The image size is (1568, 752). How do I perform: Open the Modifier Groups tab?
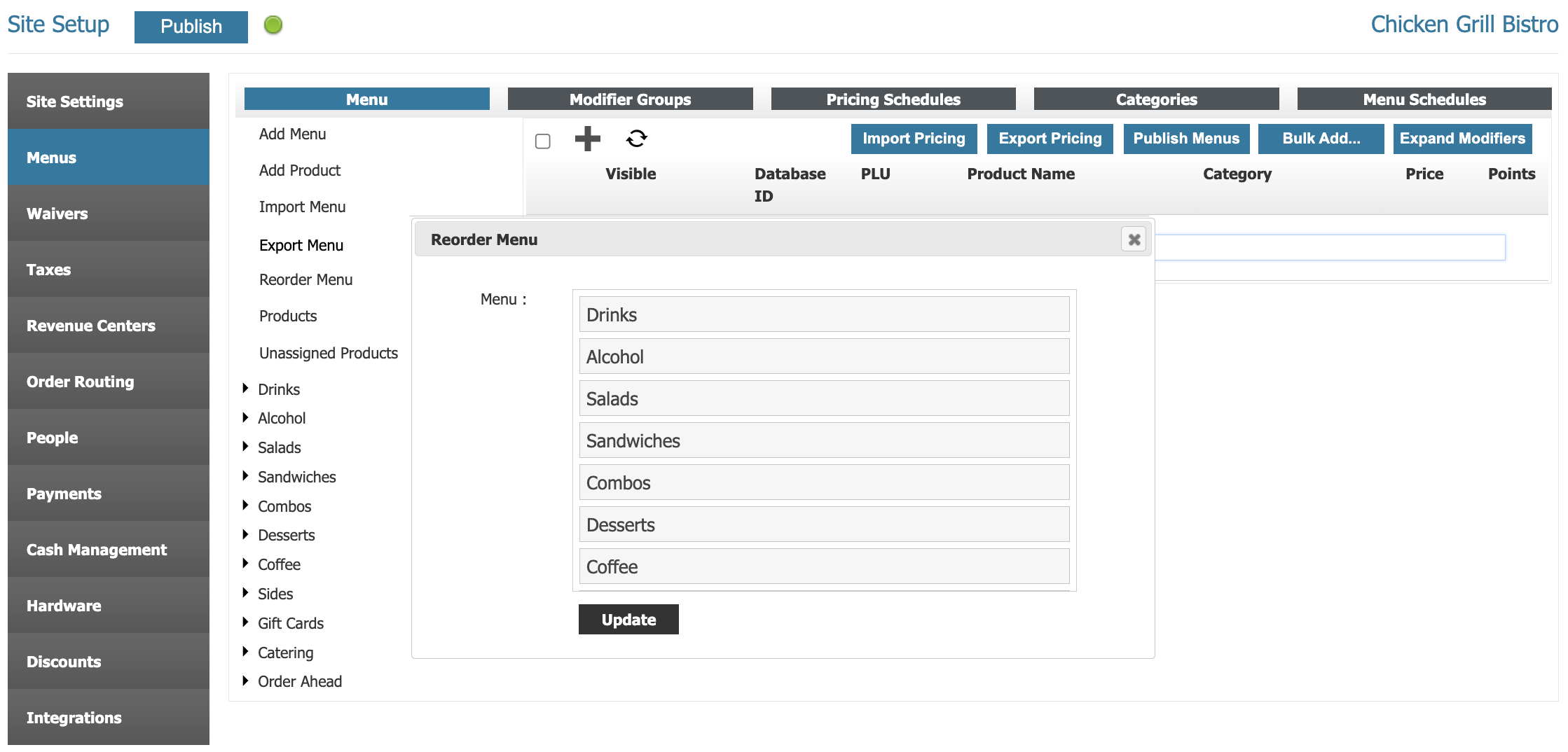pos(630,99)
